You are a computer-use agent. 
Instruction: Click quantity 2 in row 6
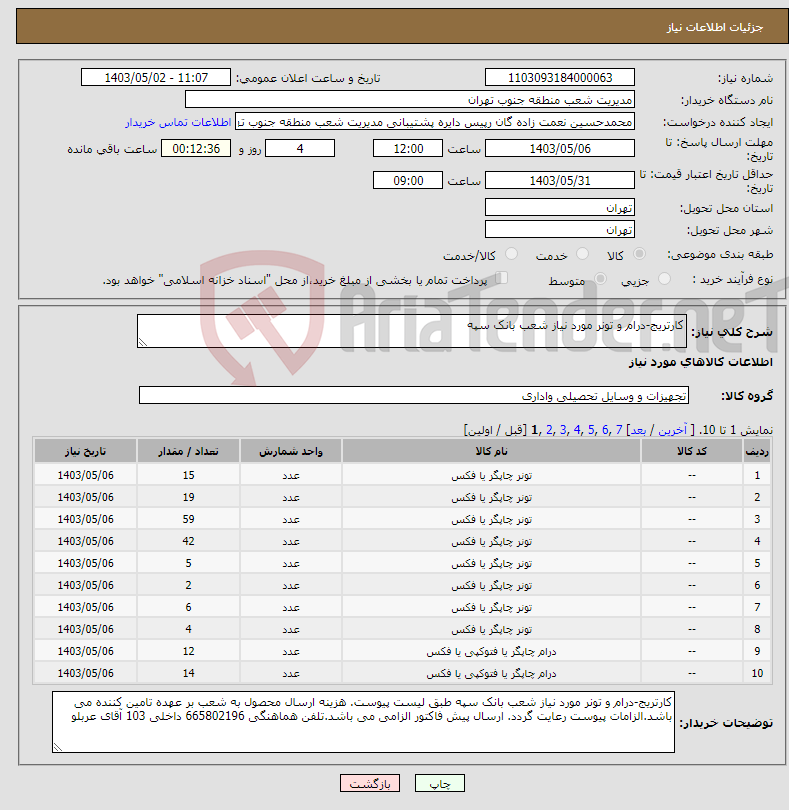pos(188,585)
